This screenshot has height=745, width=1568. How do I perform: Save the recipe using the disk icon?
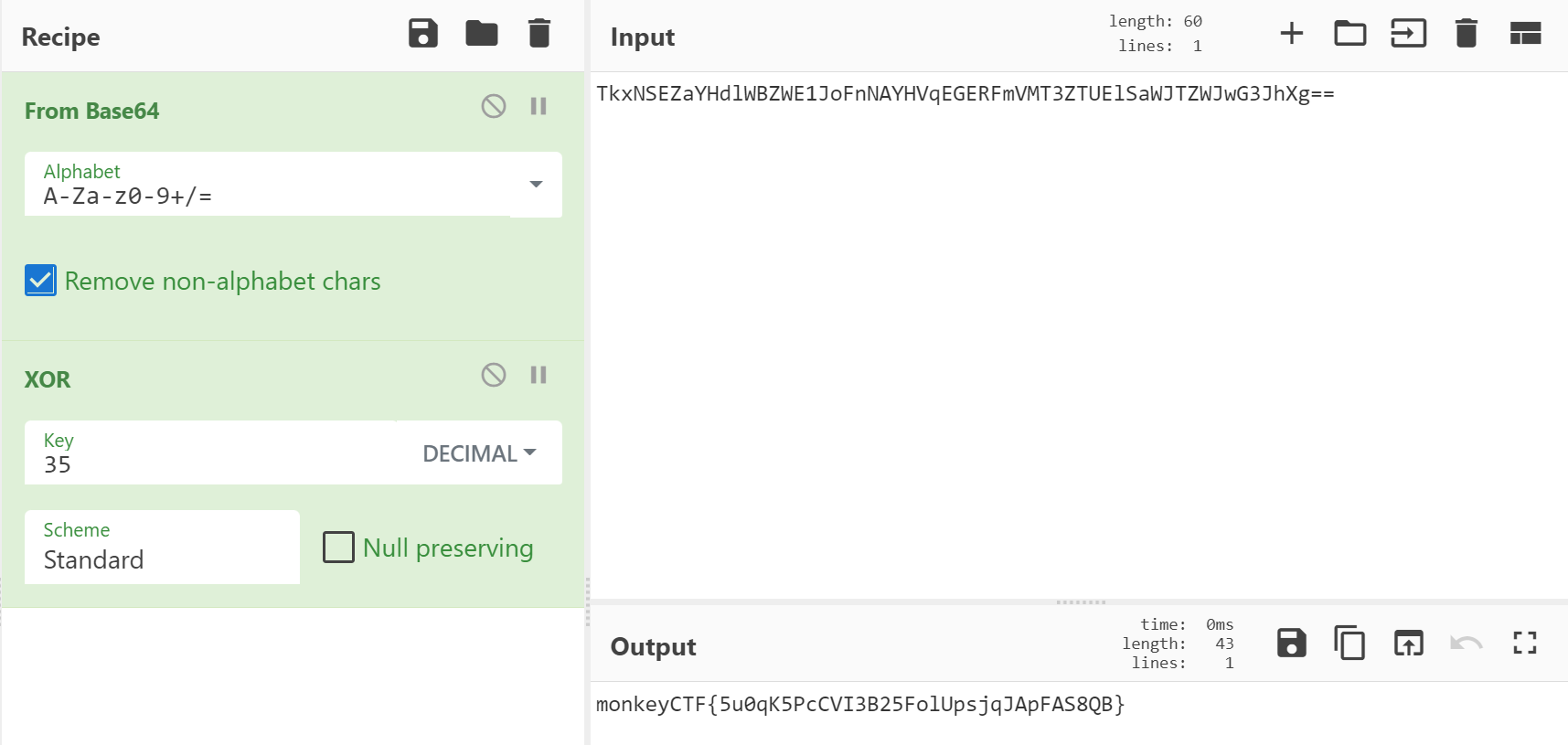pos(422,34)
